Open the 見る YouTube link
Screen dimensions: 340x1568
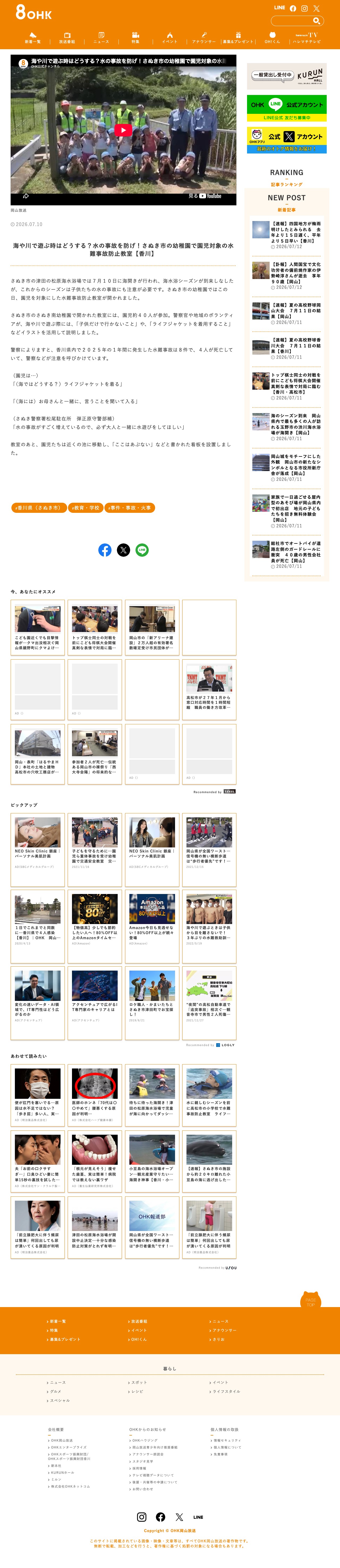point(205,196)
